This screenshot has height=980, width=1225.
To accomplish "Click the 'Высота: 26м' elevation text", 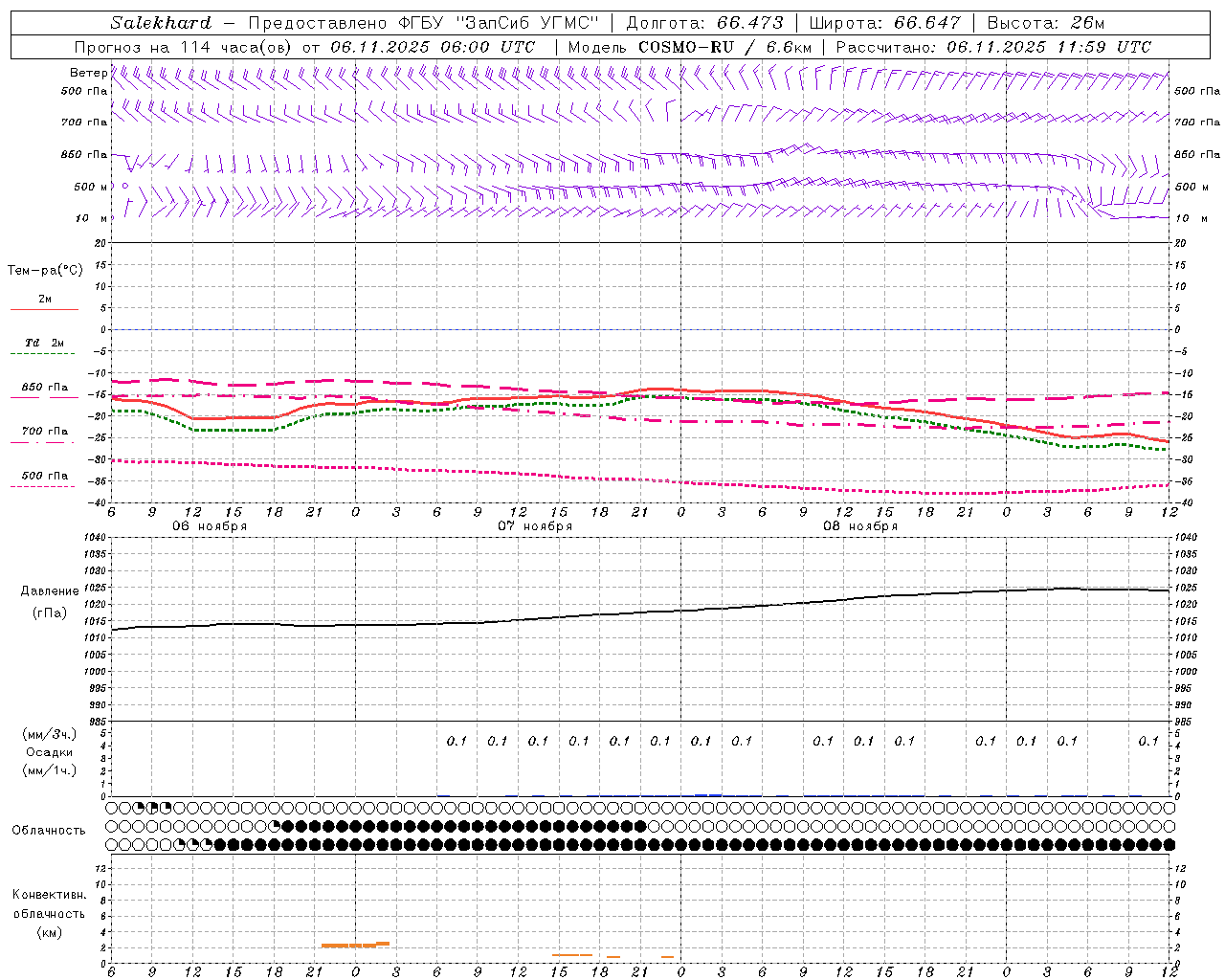I will [1046, 23].
